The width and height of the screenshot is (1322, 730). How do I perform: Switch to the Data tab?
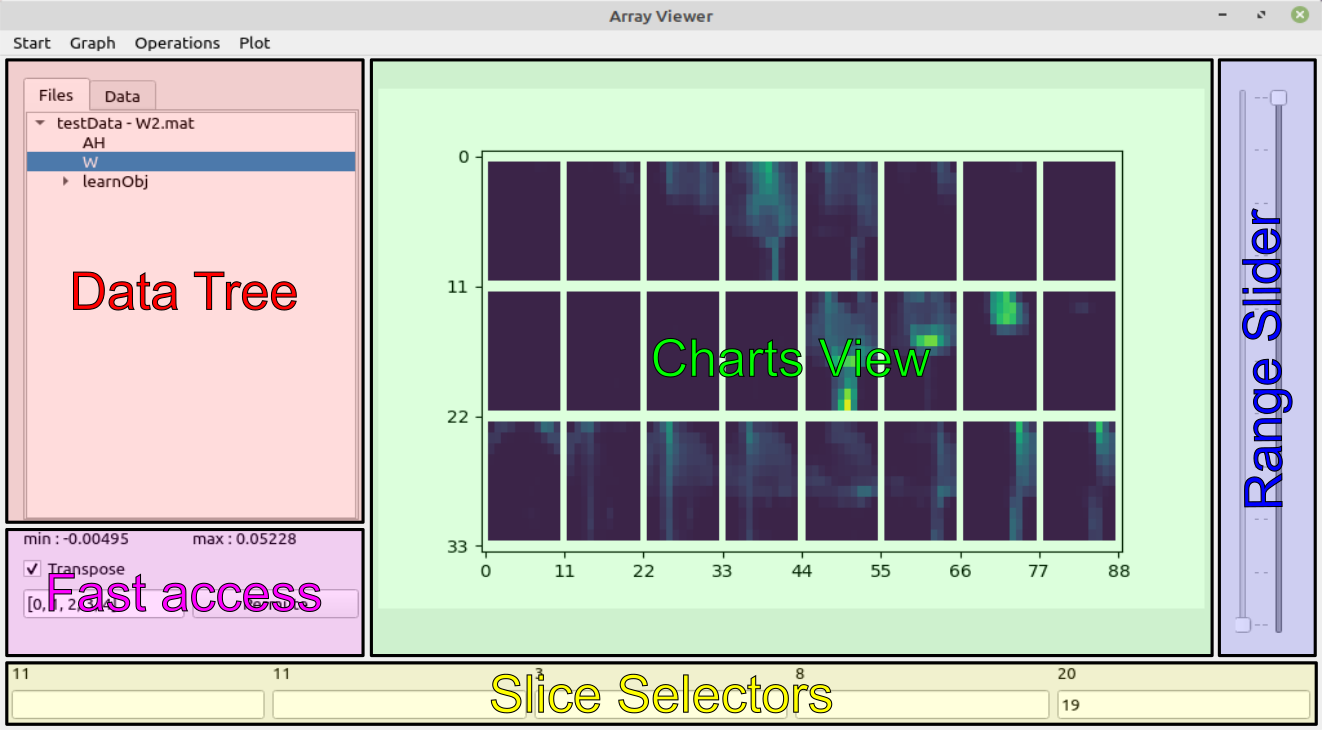pyautogui.click(x=122, y=96)
